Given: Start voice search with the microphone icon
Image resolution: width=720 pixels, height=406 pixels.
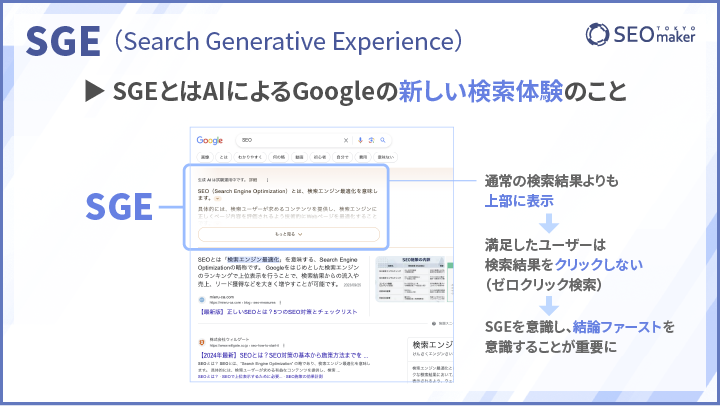Looking at the screenshot, I should pyautogui.click(x=360, y=140).
